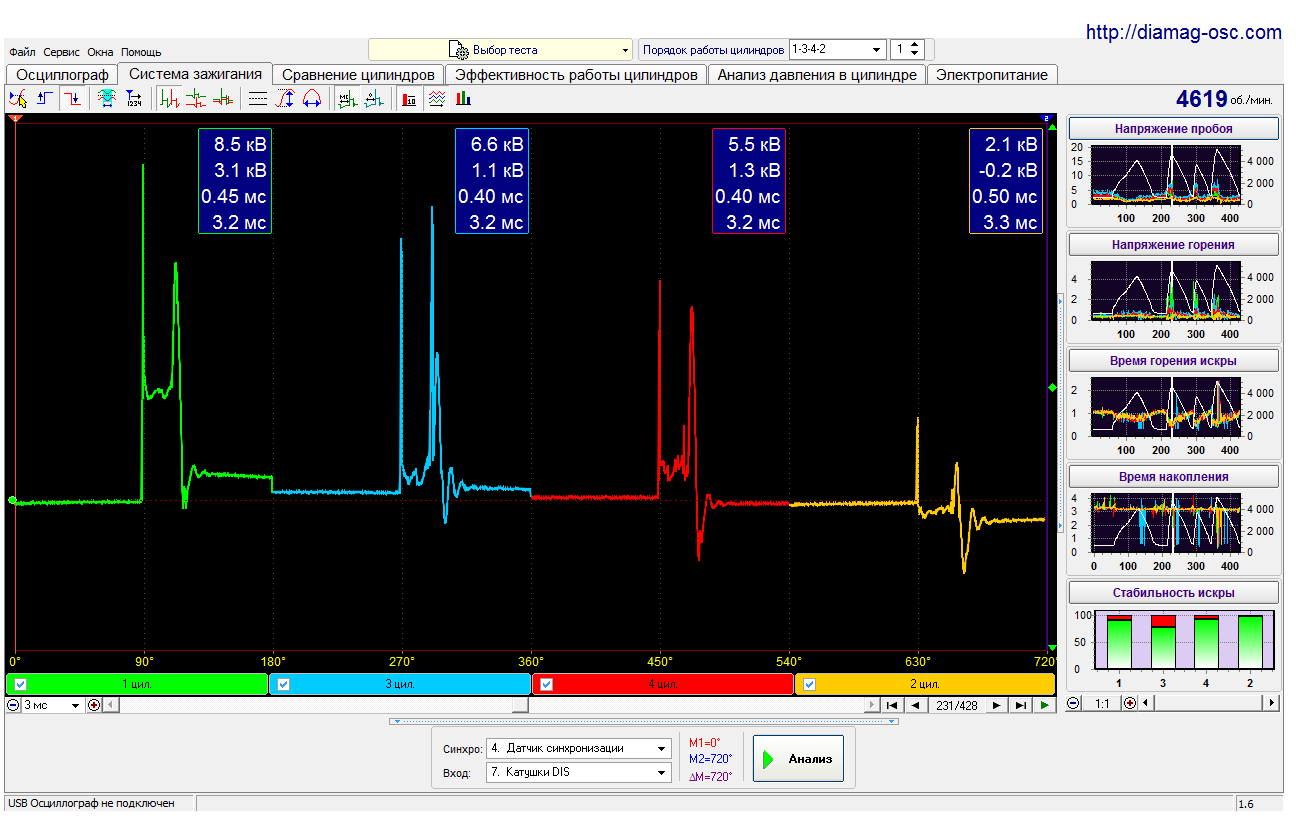Toggle the millisecond scale icon
This screenshot has width=1296, height=816.
click(x=347, y=98)
